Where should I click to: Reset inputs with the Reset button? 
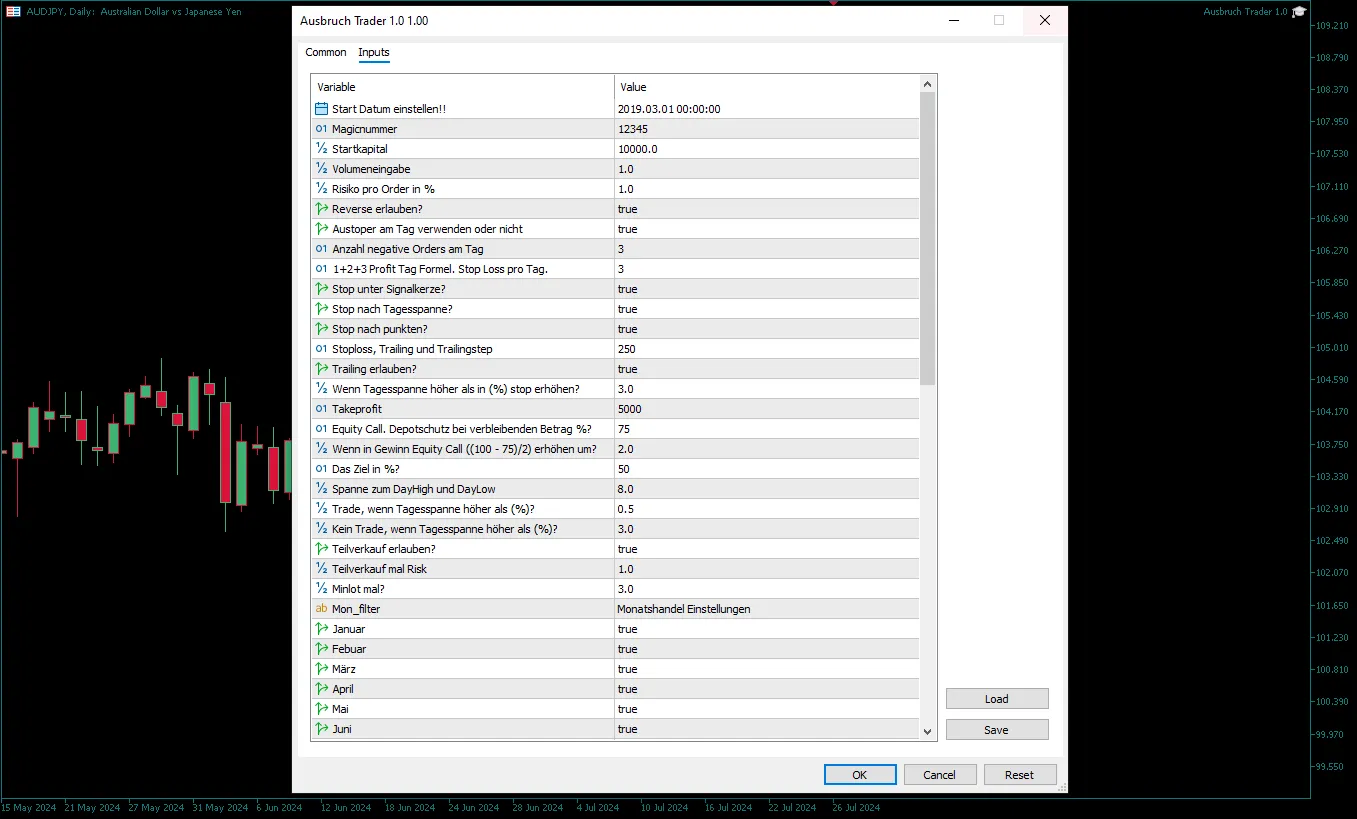[x=1020, y=775]
